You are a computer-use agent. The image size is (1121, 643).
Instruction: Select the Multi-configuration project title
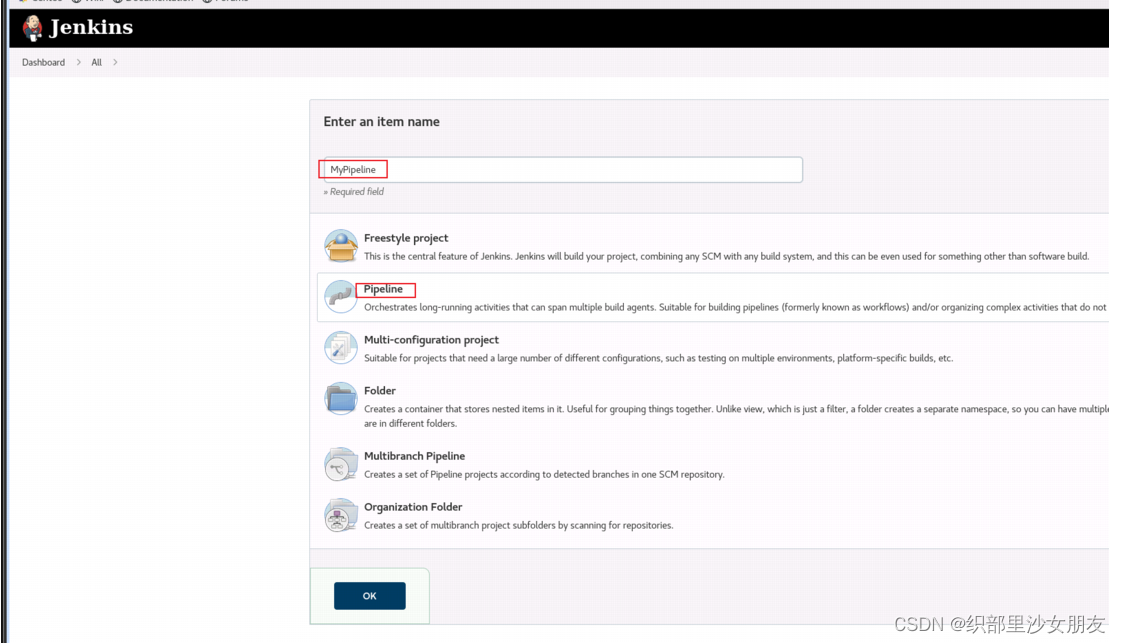pos(431,340)
